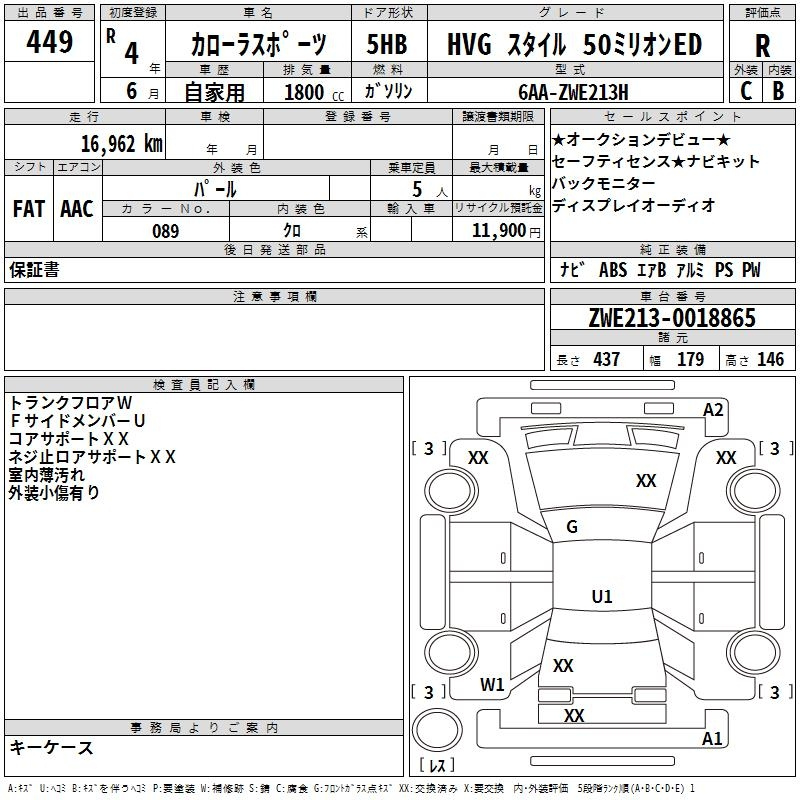This screenshot has height=800, width=800.
Task: Click interior grade B
Action: point(778,91)
